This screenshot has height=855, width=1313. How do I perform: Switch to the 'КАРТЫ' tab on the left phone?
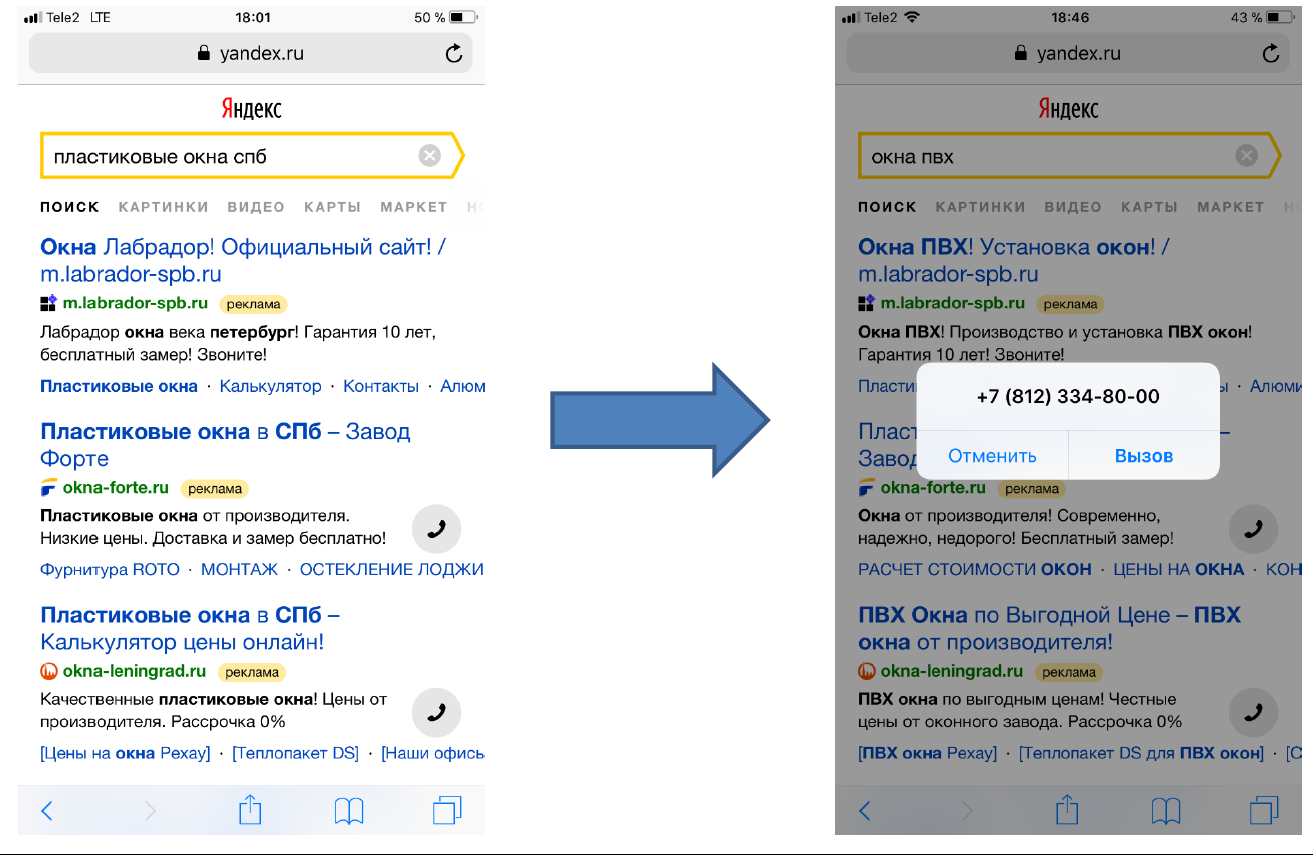pyautogui.click(x=332, y=207)
